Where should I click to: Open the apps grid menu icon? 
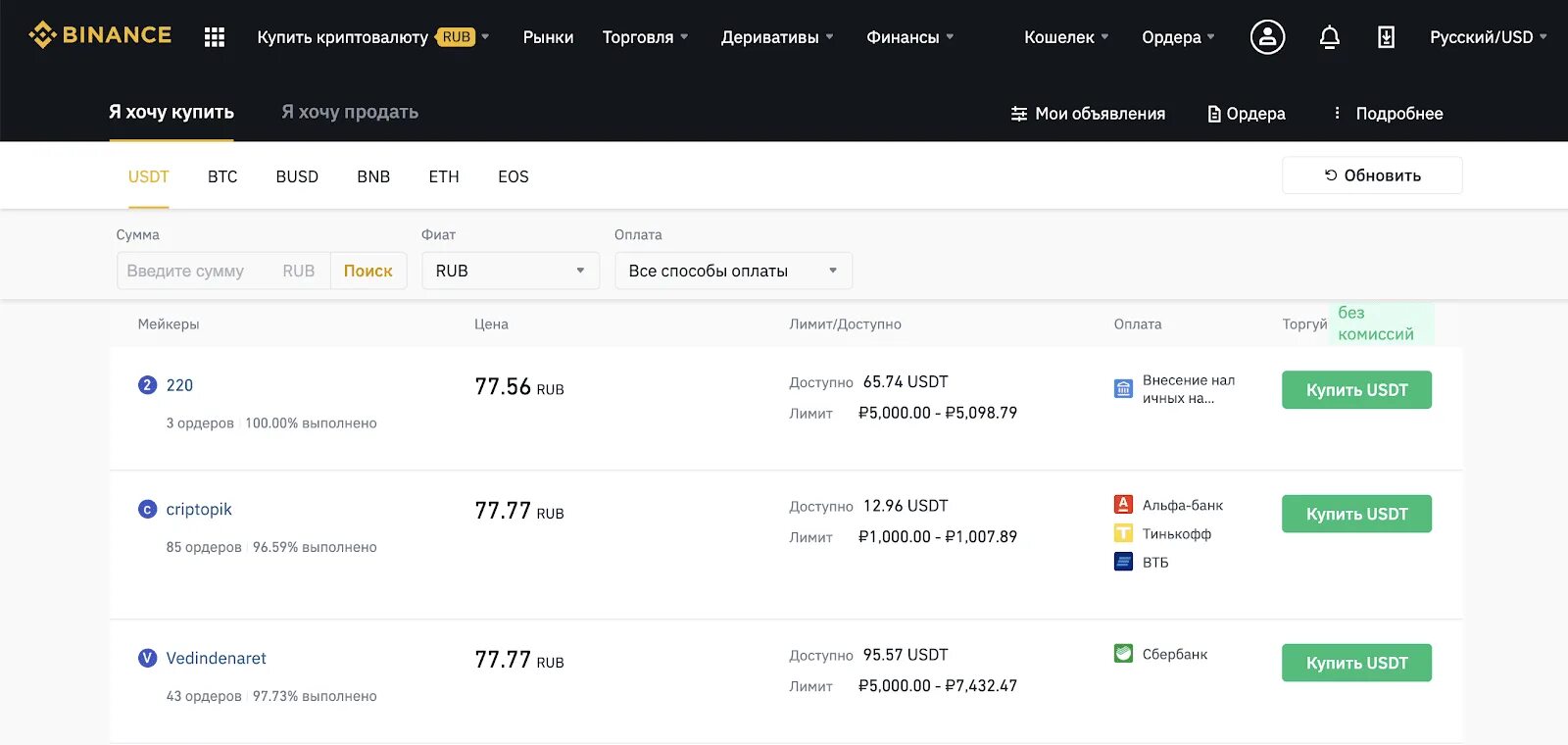(215, 37)
